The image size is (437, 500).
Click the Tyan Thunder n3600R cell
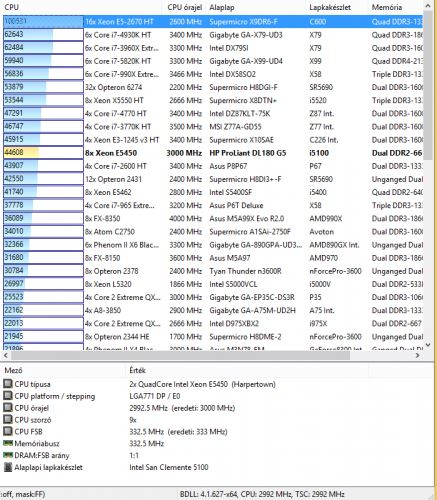pos(245,271)
